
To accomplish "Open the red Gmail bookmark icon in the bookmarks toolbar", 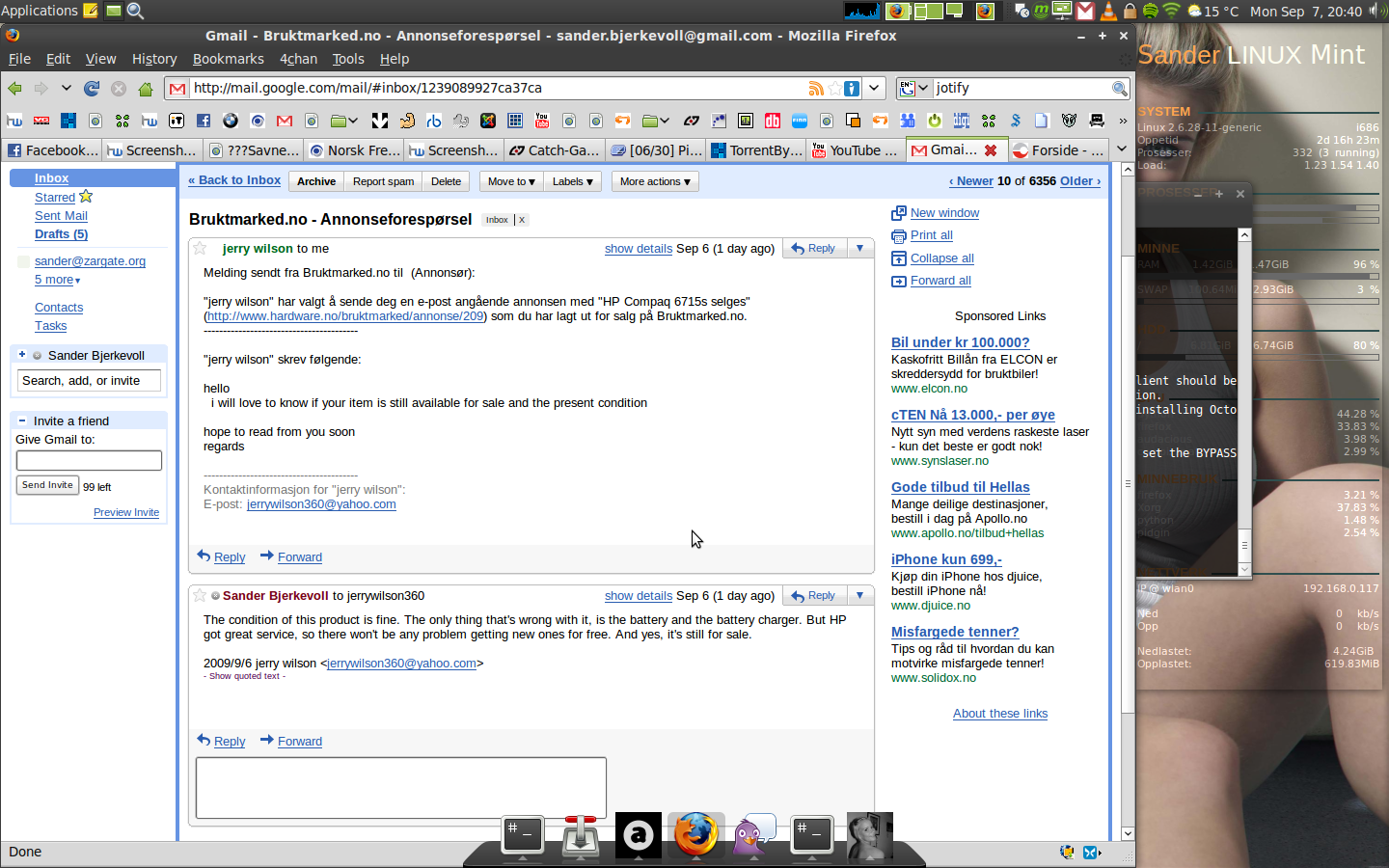I will click(285, 121).
